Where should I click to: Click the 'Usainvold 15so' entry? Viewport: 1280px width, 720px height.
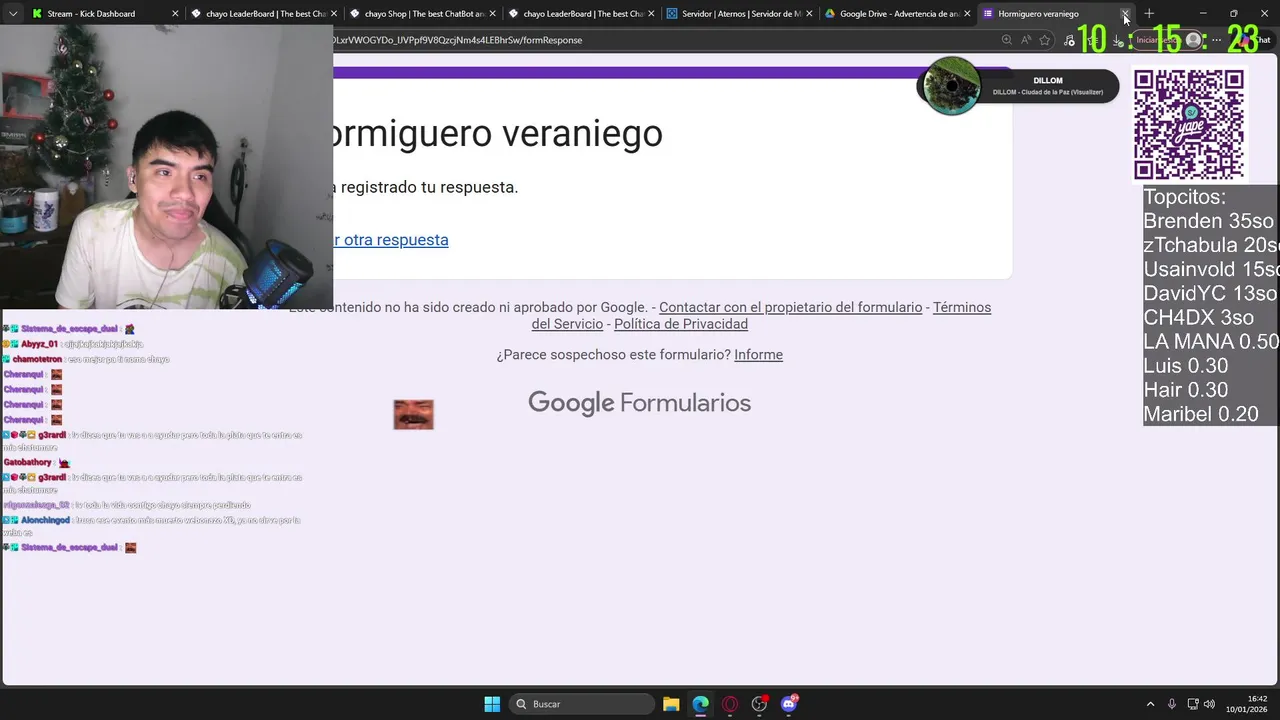pyautogui.click(x=1211, y=269)
